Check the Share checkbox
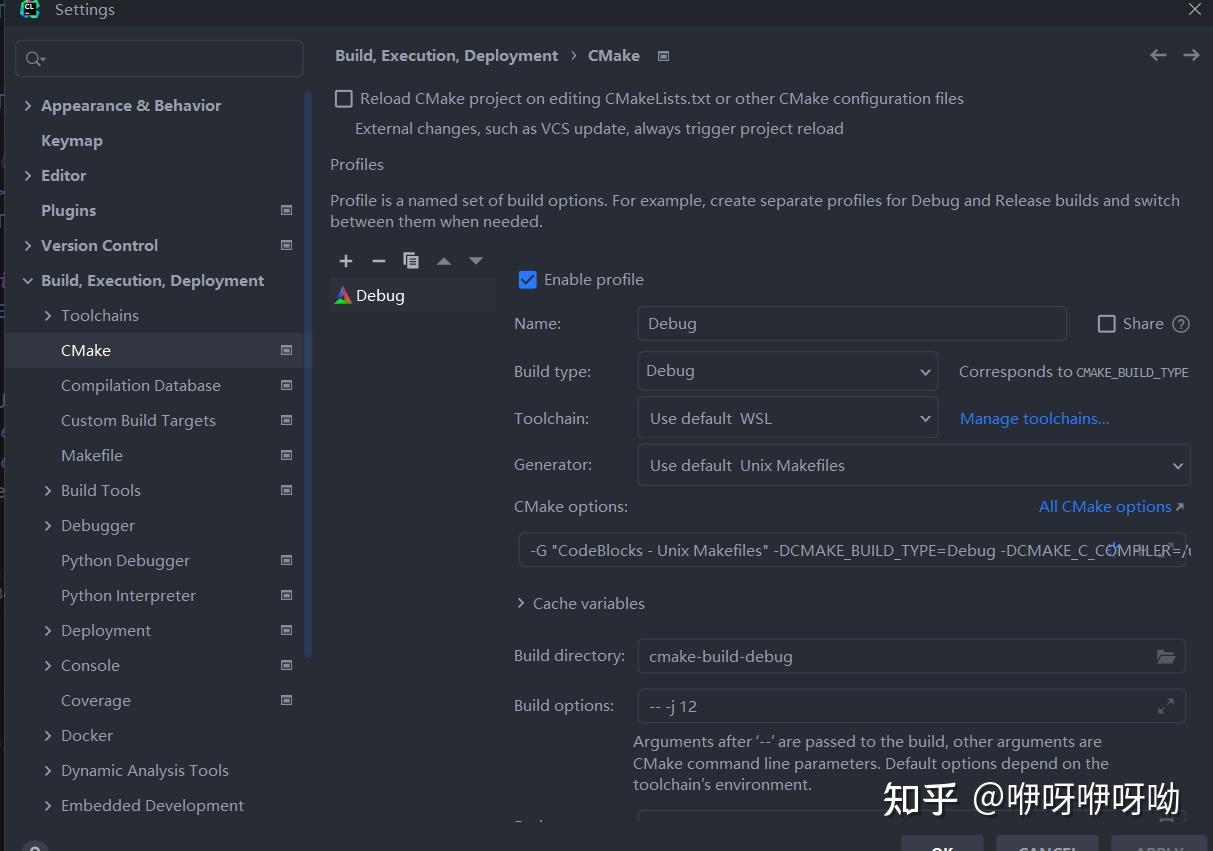Image resolution: width=1213 pixels, height=851 pixels. 1106,323
